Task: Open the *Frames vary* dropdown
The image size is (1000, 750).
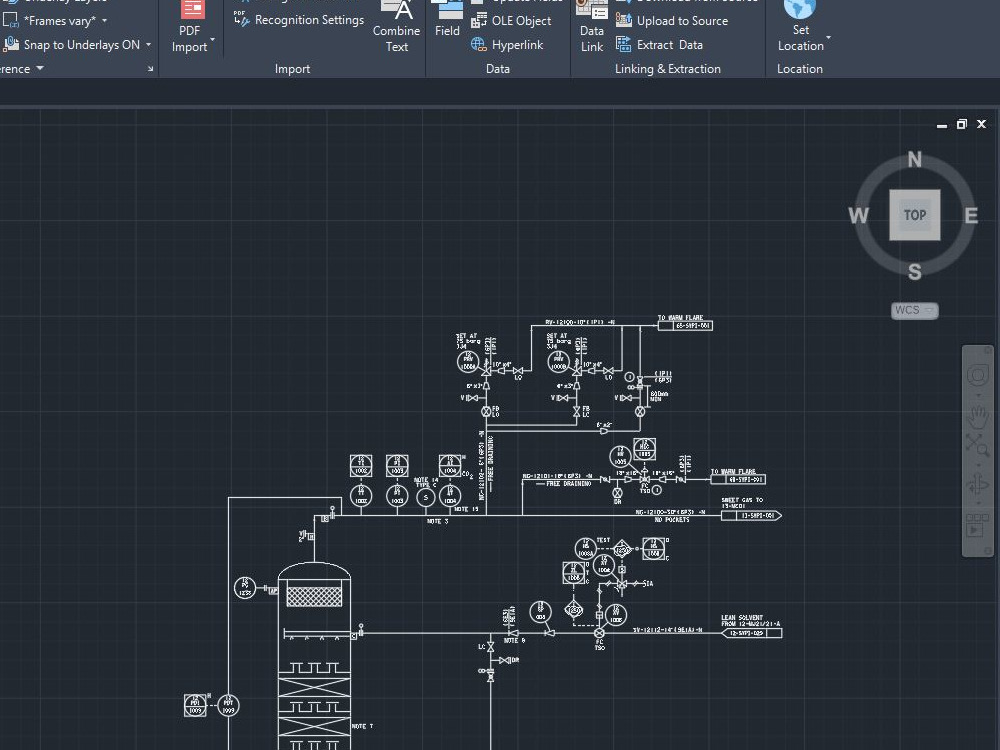Action: 104,20
